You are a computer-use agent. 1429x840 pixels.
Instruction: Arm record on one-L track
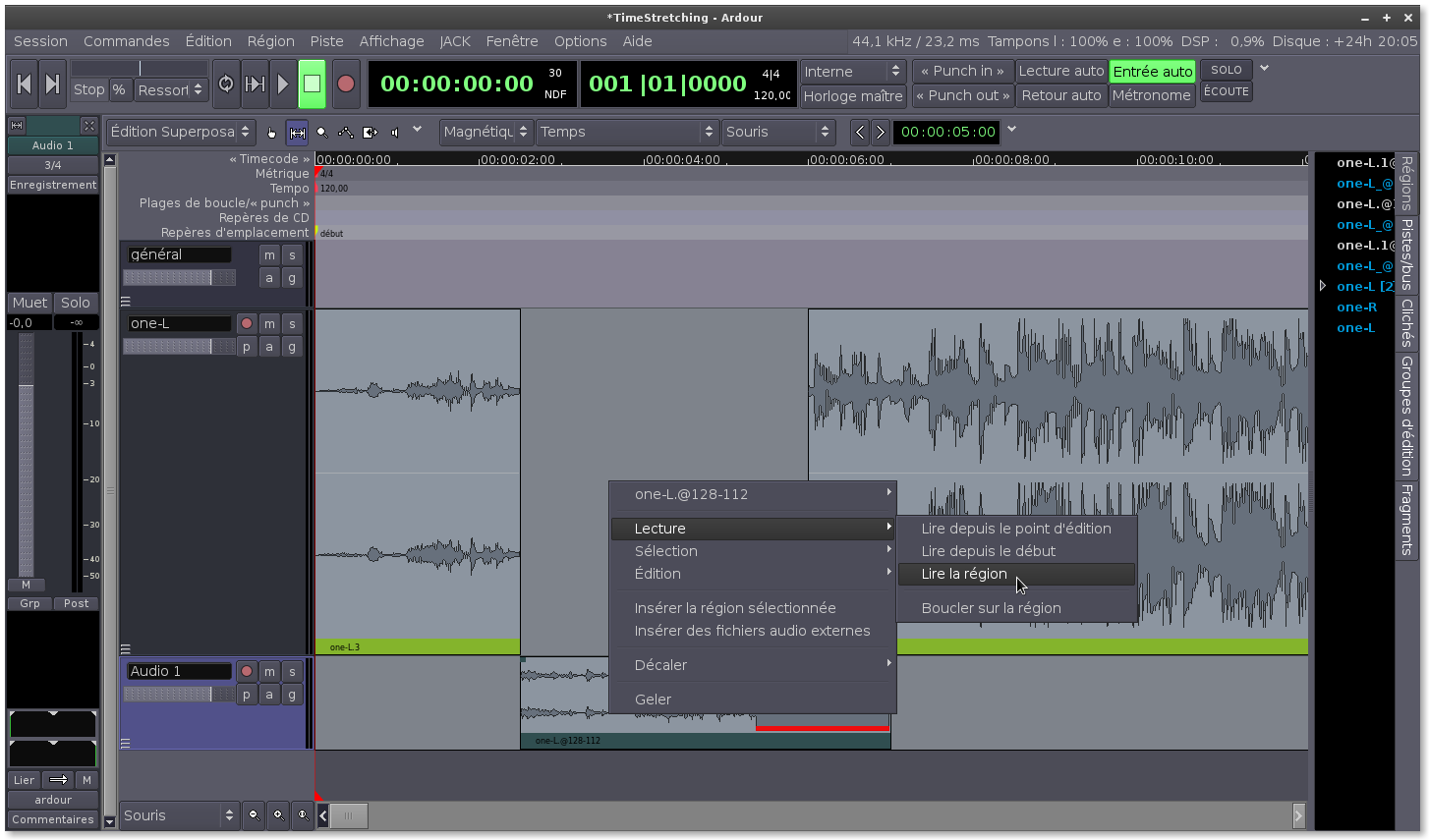click(247, 323)
